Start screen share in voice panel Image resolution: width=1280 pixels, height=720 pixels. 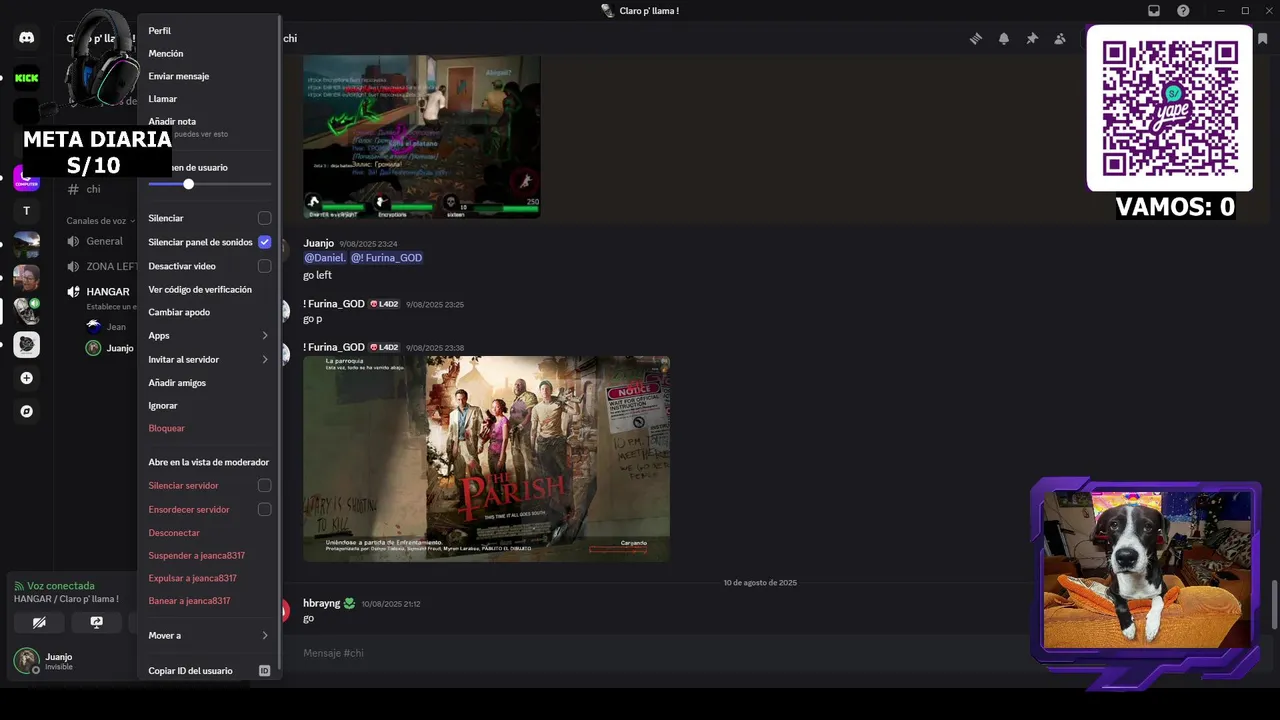point(96,622)
